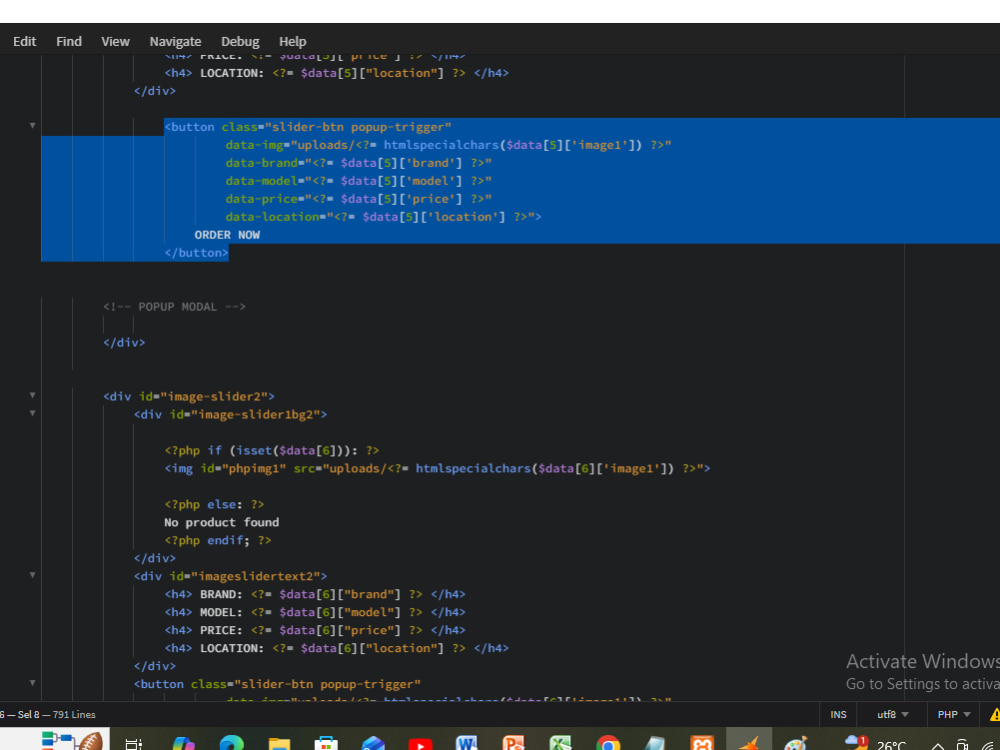Collapse fold arrow beside selected slider-btn button line
This screenshot has width=1000, height=750.
(33, 126)
